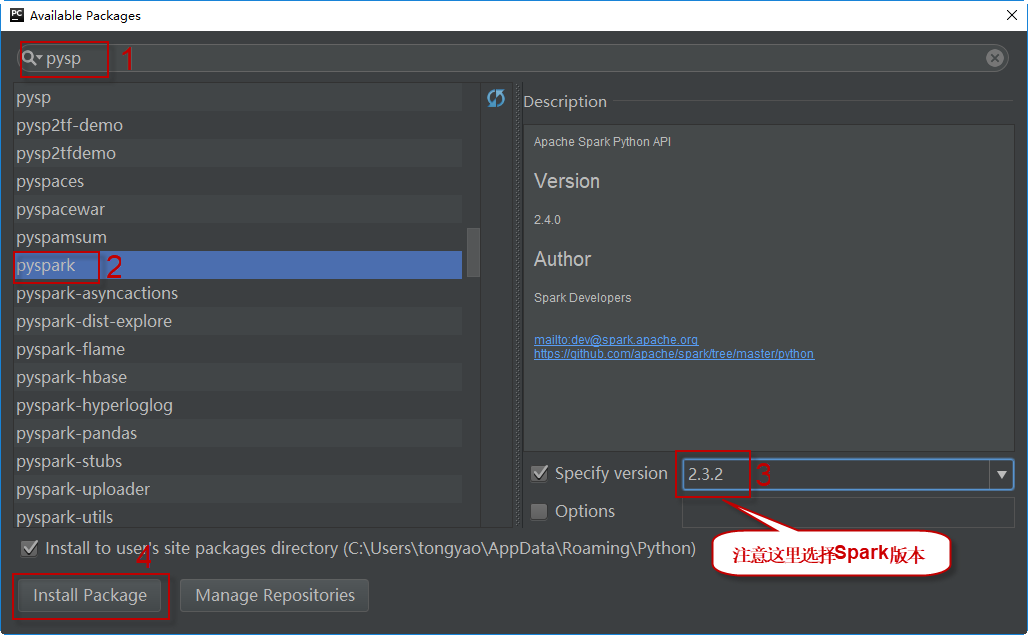
Task: Click the Install Package button
Action: pyautogui.click(x=90, y=595)
